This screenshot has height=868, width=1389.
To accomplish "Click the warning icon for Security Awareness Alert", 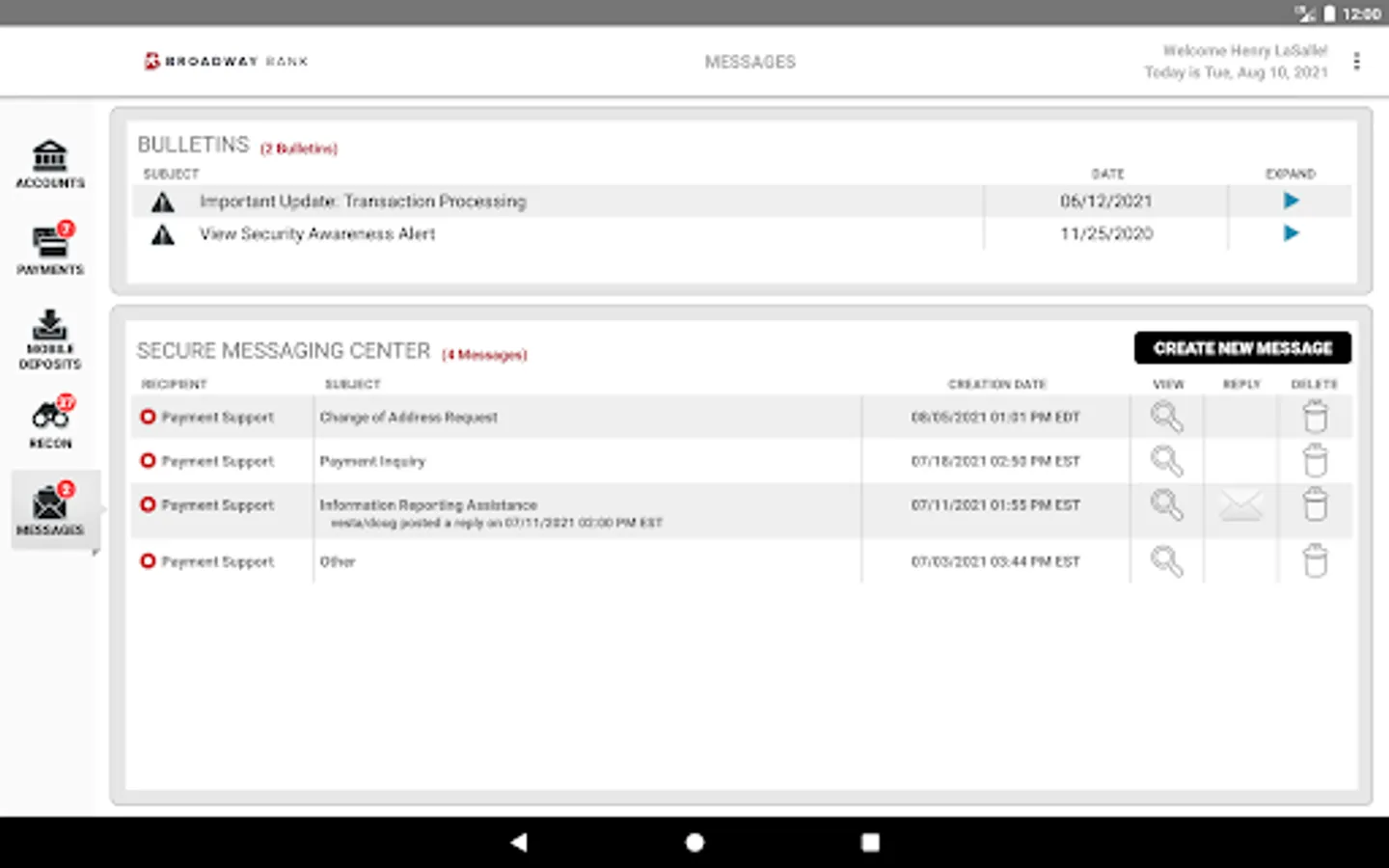I will point(163,234).
